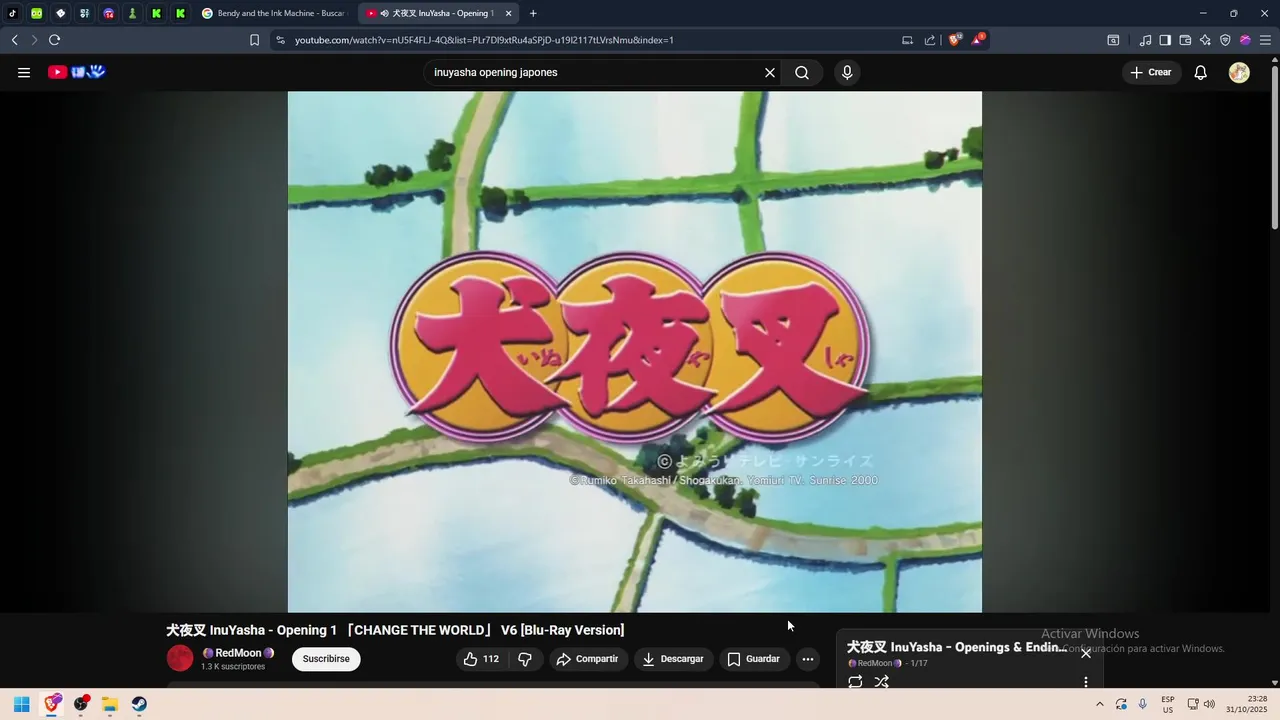Open the media playlist music note icon
1280x720 pixels.
point(1145,40)
